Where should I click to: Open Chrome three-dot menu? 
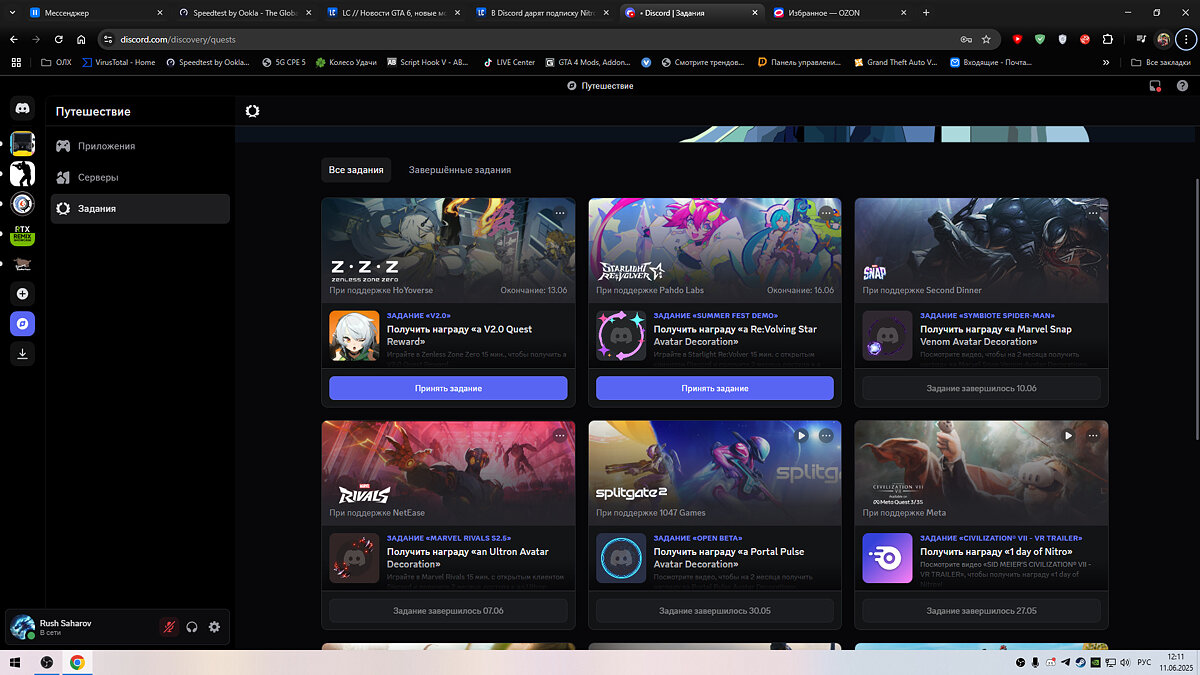click(1184, 39)
